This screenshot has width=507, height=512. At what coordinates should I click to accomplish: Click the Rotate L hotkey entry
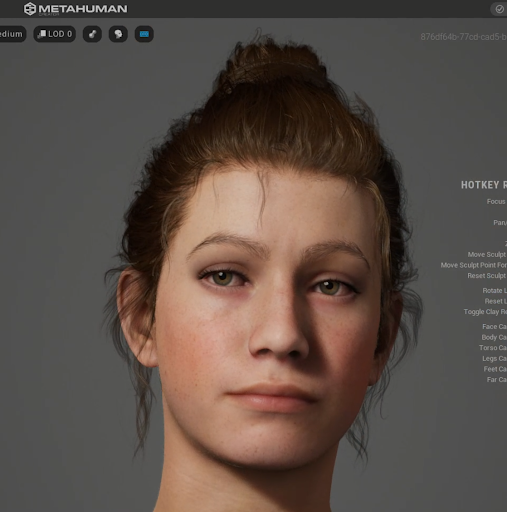pyautogui.click(x=494, y=291)
